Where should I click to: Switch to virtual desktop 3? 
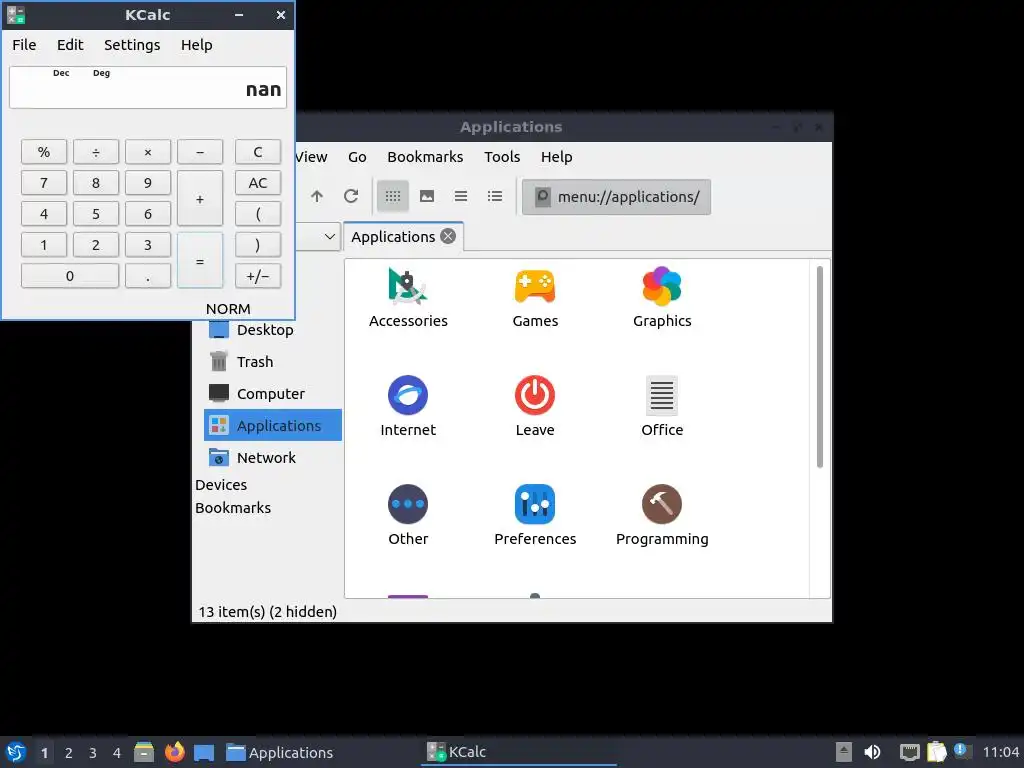[93, 752]
